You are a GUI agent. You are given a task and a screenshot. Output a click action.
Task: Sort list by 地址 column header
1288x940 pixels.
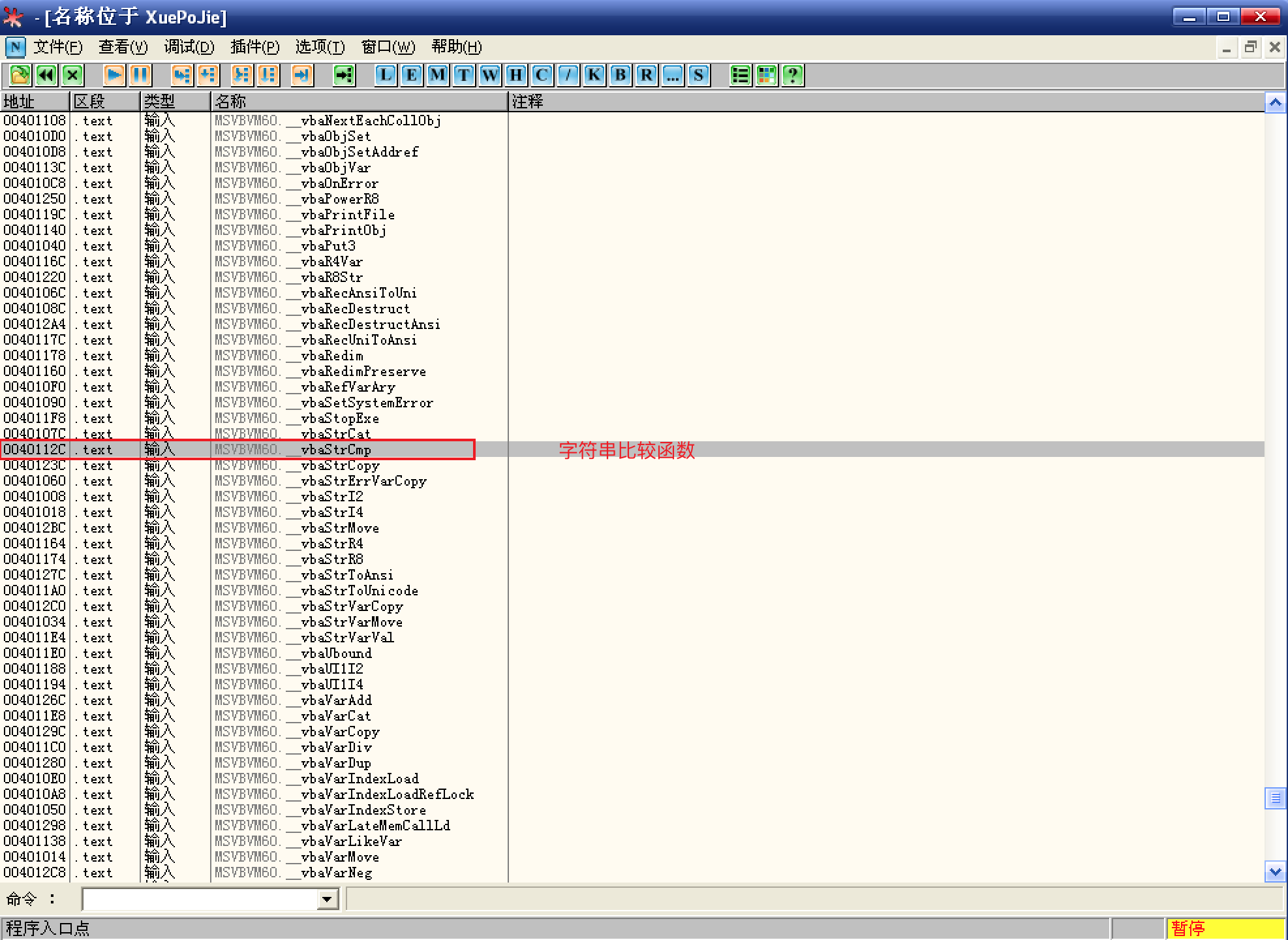(35, 101)
